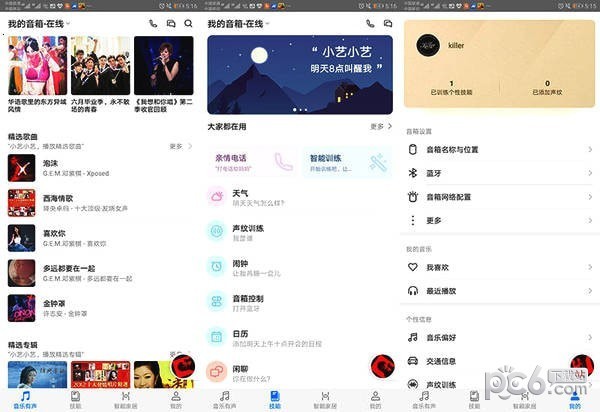Viewport: 600px width, 412px height.
Task: View the 已训练个性技能 count
Action: point(452,88)
